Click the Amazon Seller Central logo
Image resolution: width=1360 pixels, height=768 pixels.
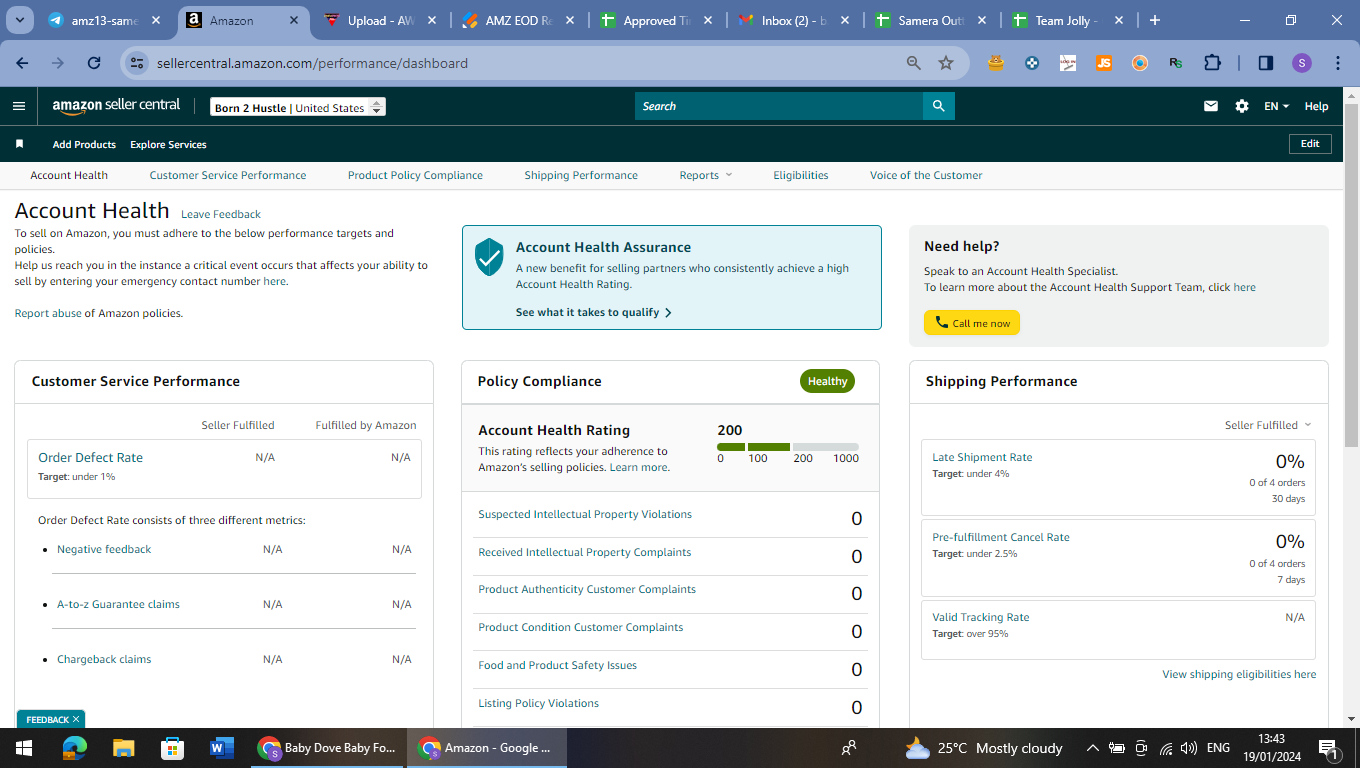(116, 106)
